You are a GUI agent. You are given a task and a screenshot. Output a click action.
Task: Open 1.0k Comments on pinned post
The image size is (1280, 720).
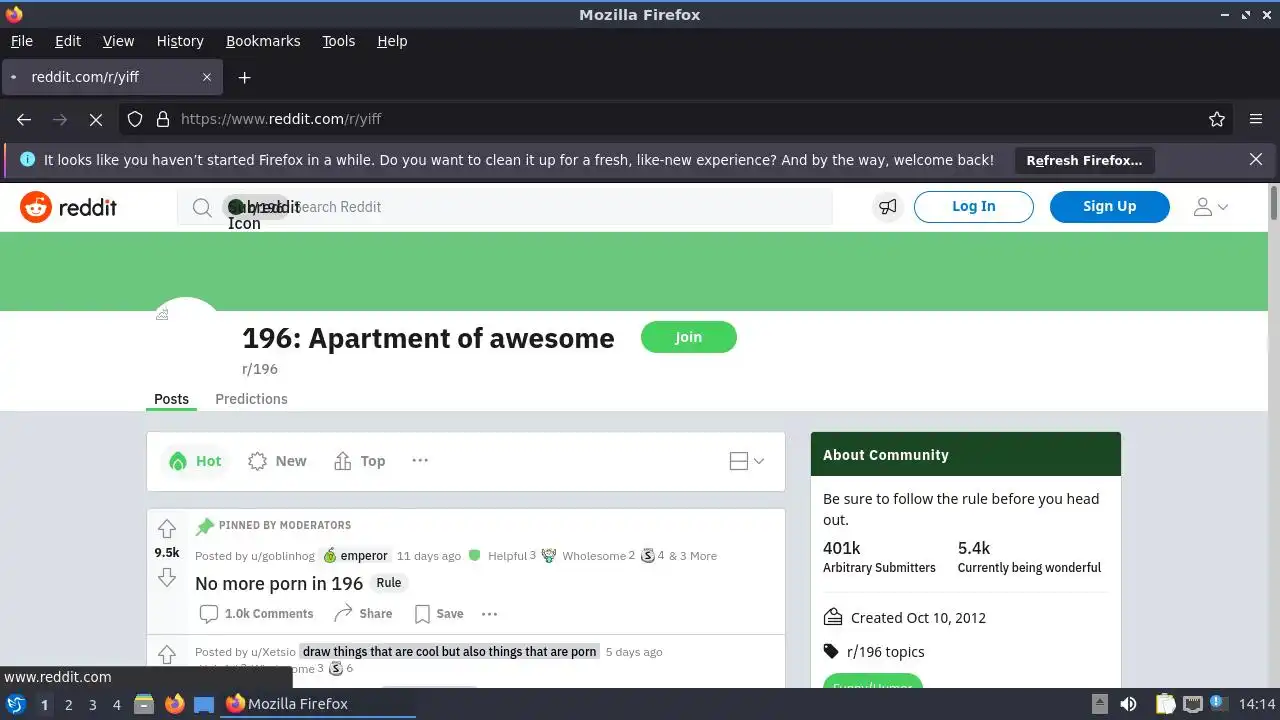[x=256, y=614]
